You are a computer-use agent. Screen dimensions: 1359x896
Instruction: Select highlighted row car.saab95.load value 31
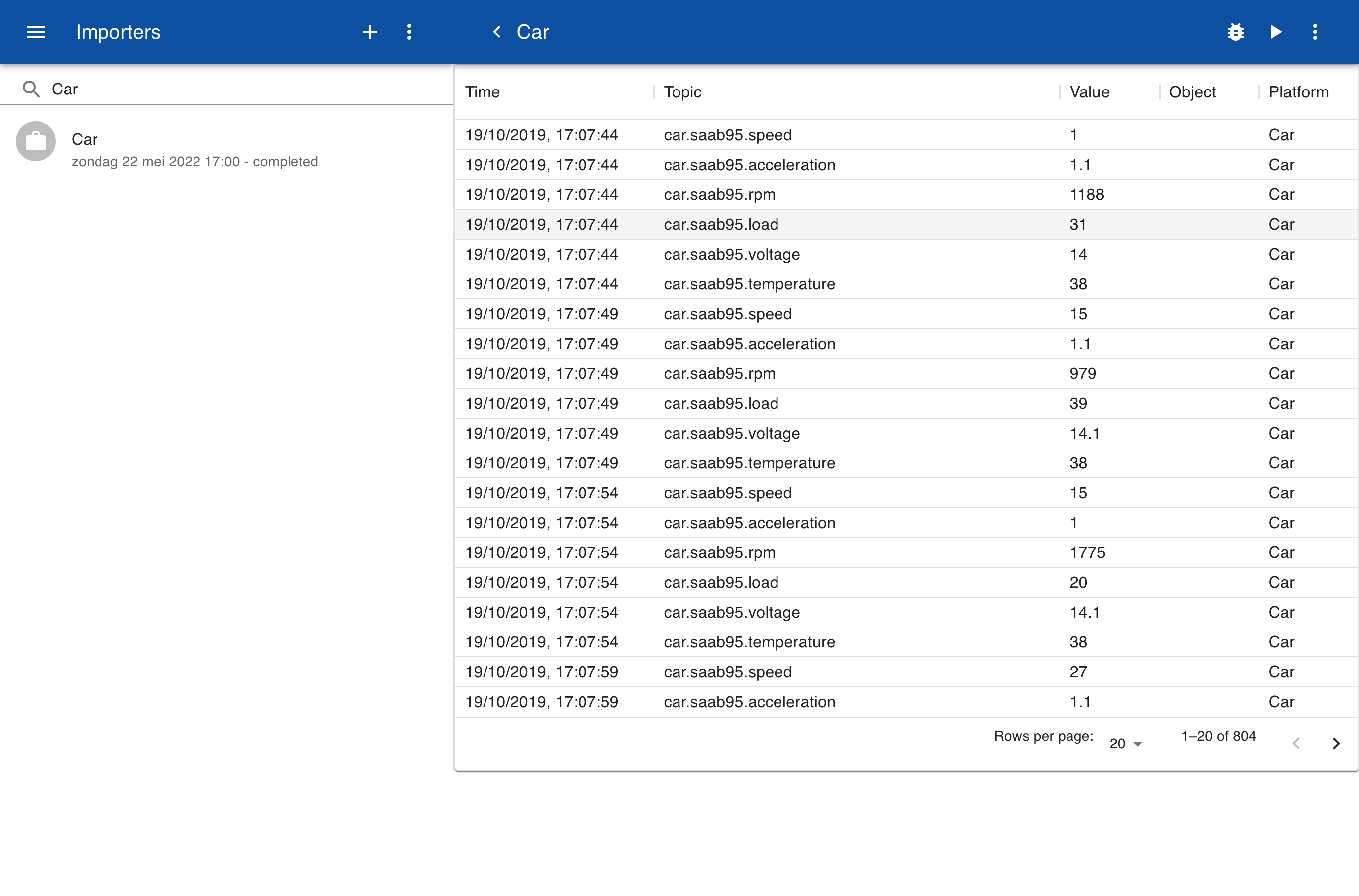tap(906, 224)
